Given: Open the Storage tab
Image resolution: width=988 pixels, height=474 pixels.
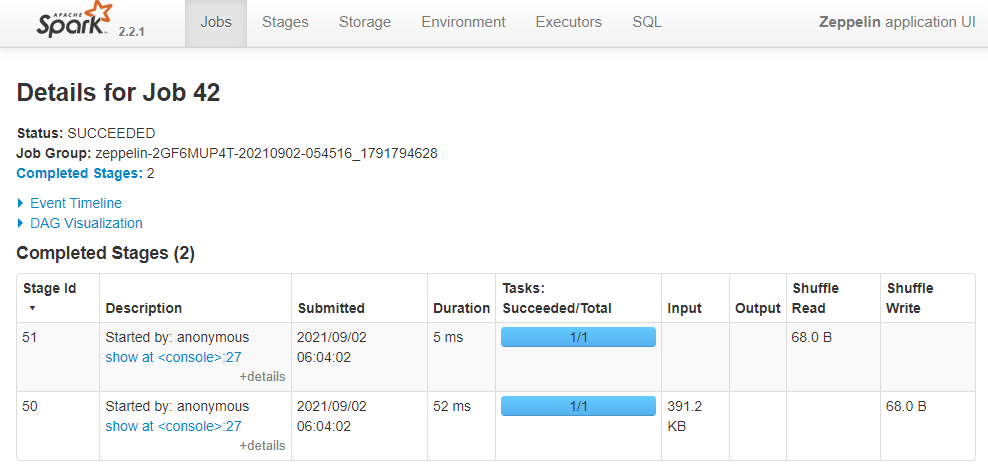Looking at the screenshot, I should 365,23.
